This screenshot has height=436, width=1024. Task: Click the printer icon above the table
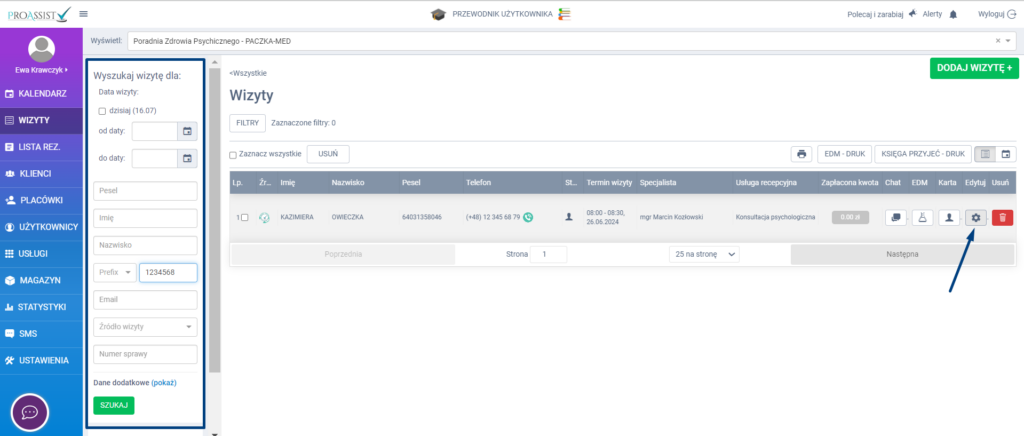(x=801, y=154)
